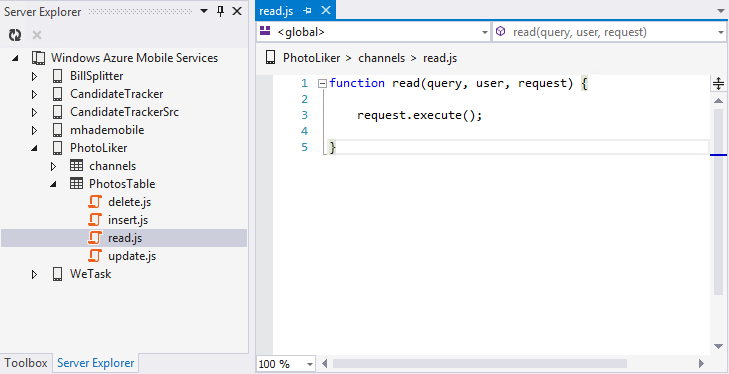Open Server Explorer window position dropdown

click(x=204, y=12)
